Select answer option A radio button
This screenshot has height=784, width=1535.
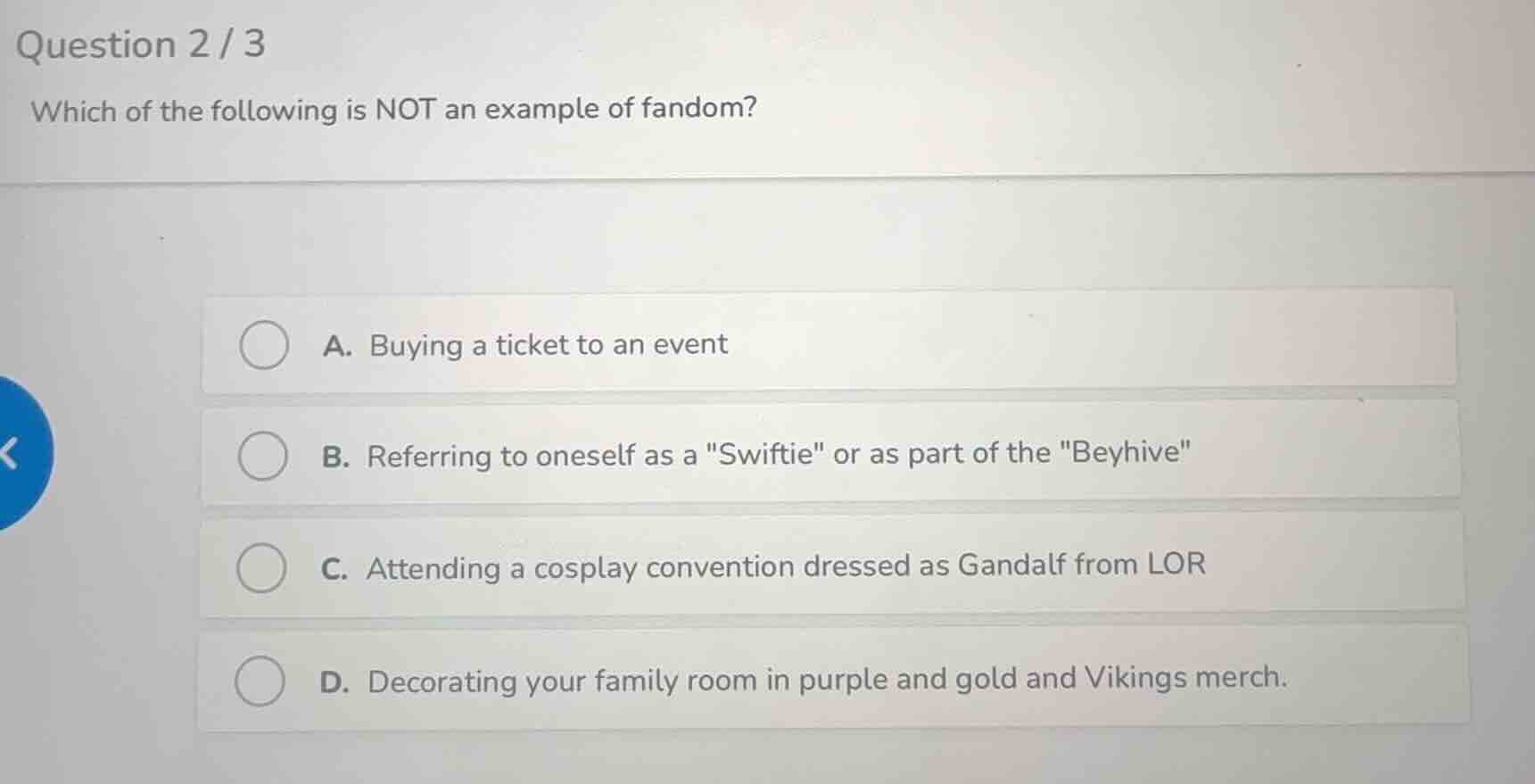click(263, 346)
